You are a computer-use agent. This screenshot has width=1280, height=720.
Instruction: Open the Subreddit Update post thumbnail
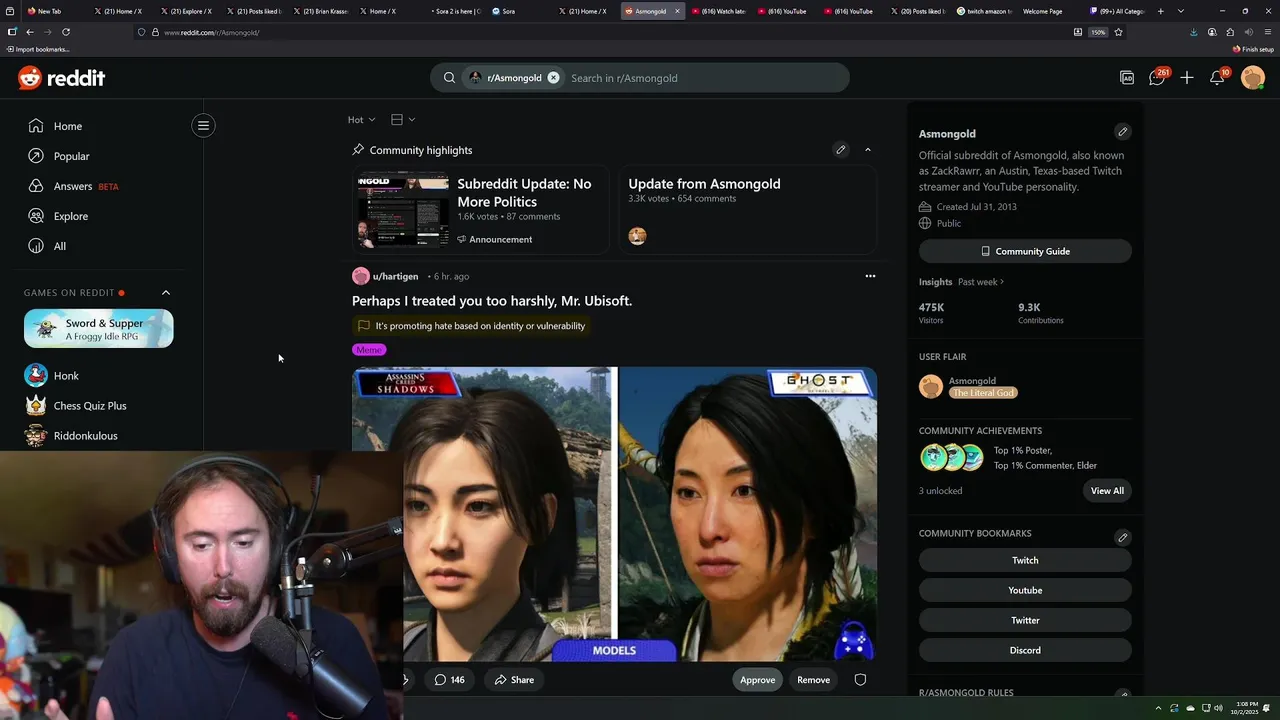point(403,209)
